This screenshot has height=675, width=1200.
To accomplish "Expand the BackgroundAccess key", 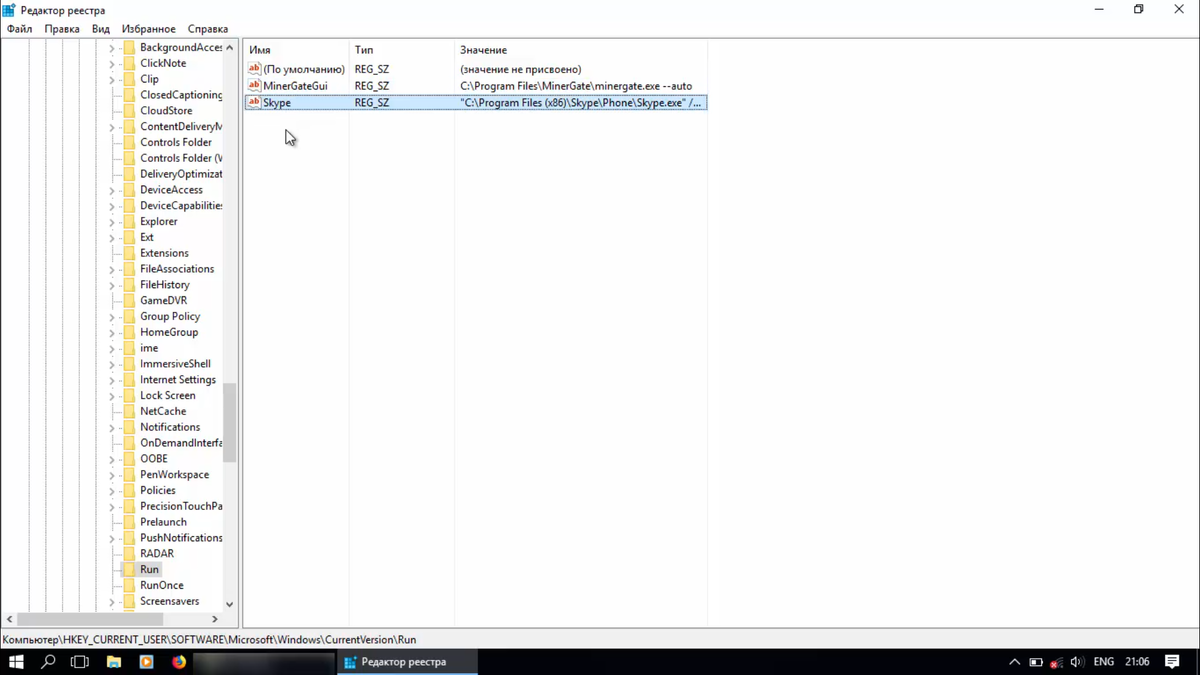I will click(112, 47).
